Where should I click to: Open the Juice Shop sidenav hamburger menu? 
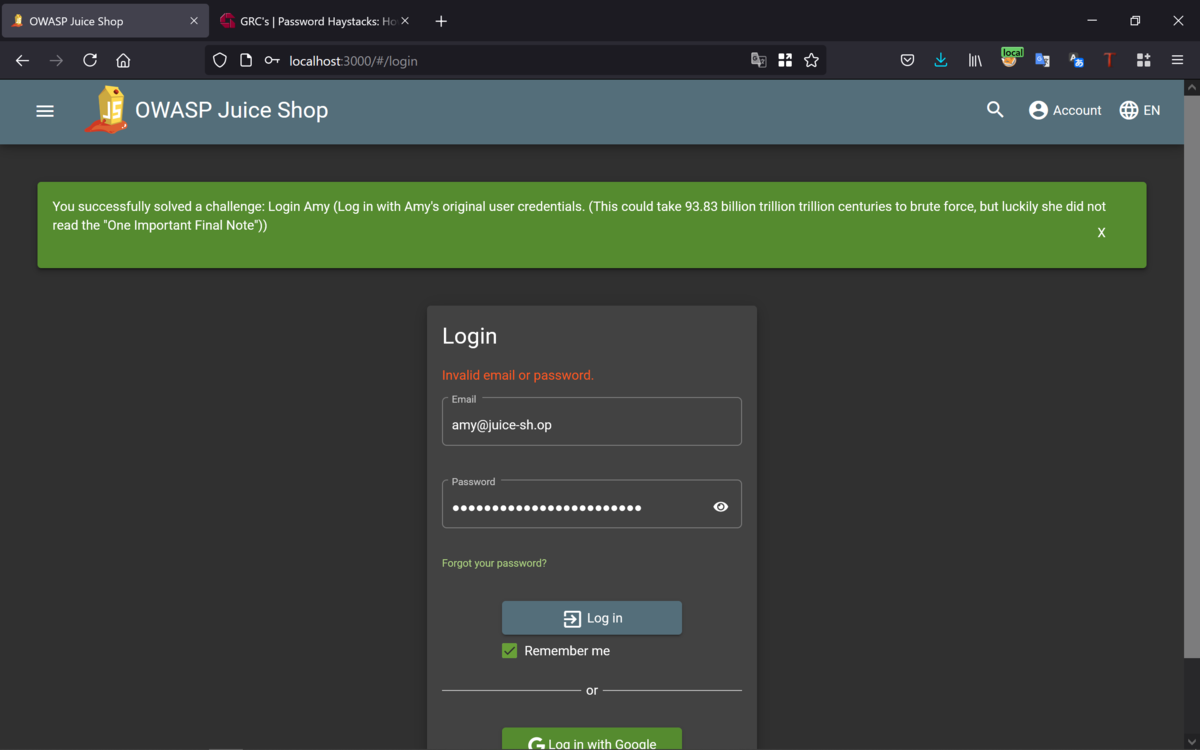(x=45, y=111)
